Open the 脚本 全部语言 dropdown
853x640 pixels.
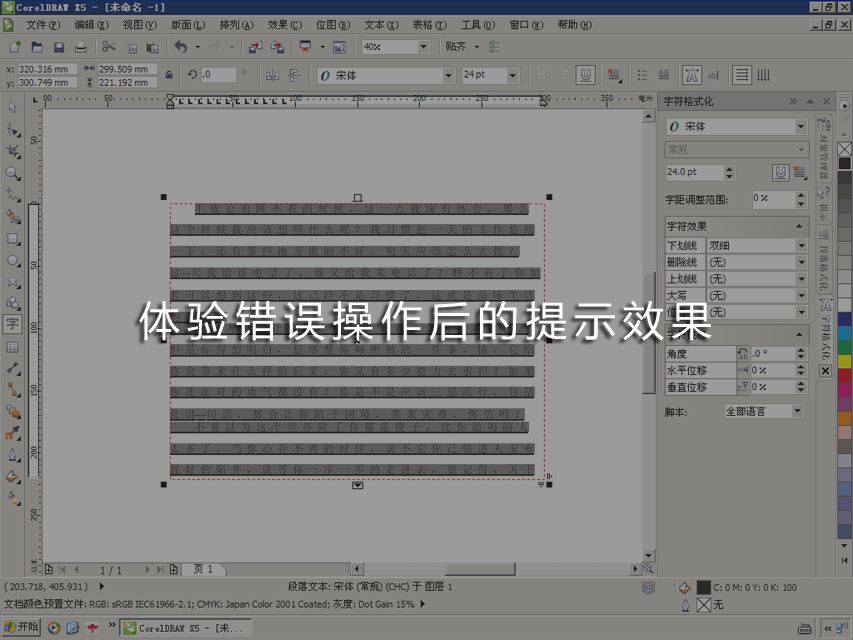pyautogui.click(x=798, y=411)
